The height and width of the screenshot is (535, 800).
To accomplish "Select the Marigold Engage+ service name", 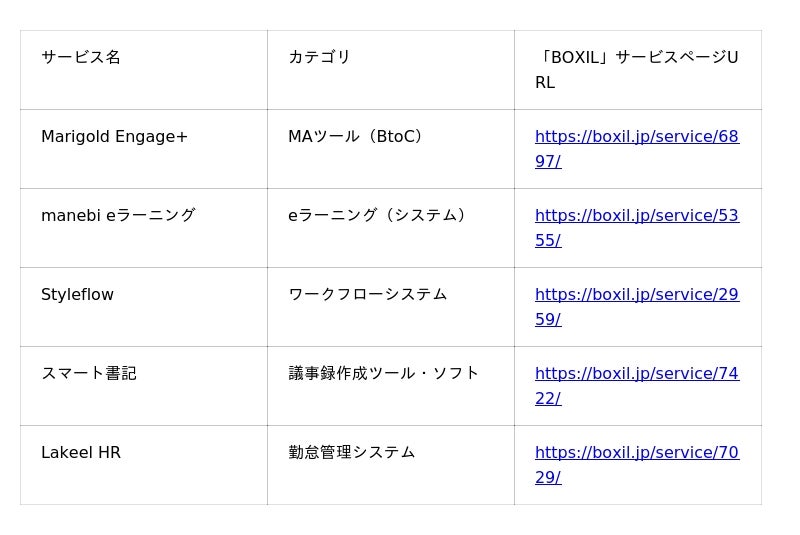I will pos(114,137).
